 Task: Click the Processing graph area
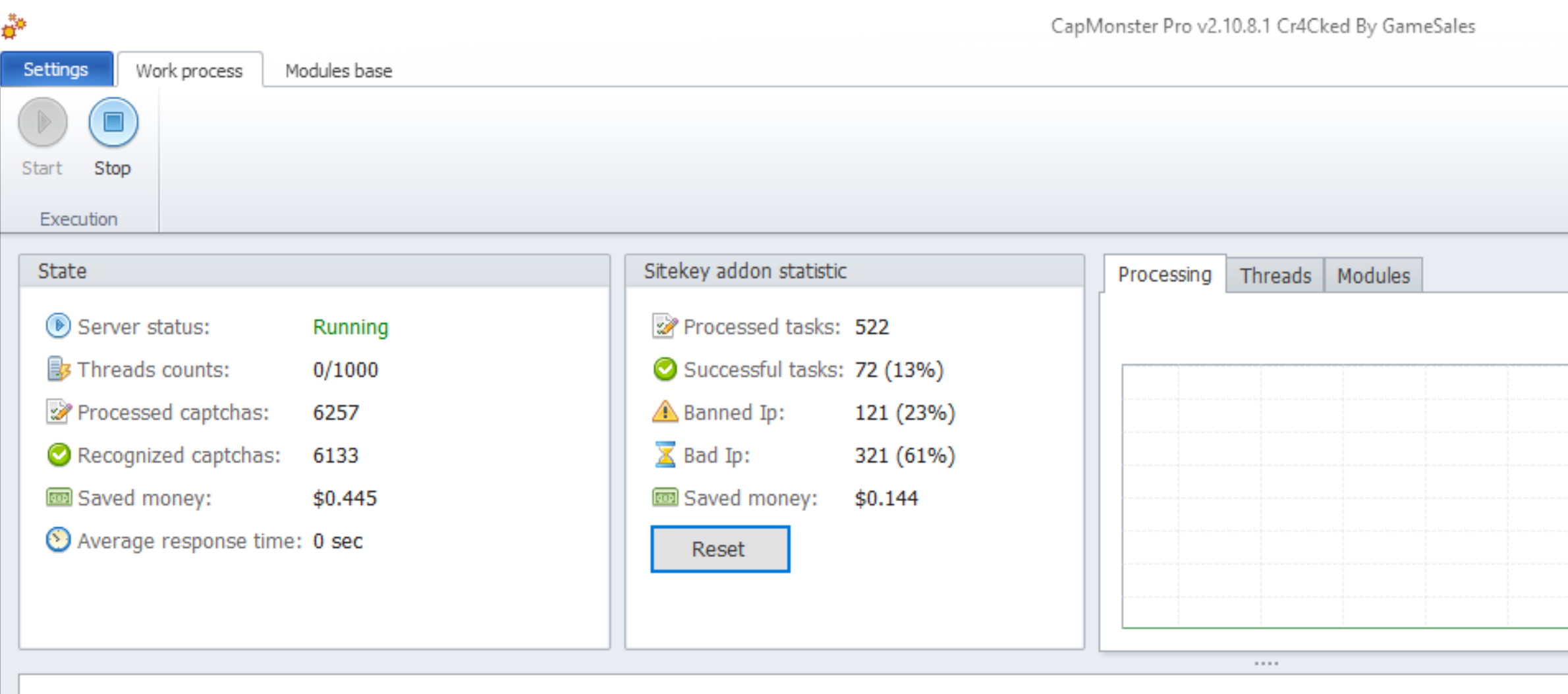1345,496
